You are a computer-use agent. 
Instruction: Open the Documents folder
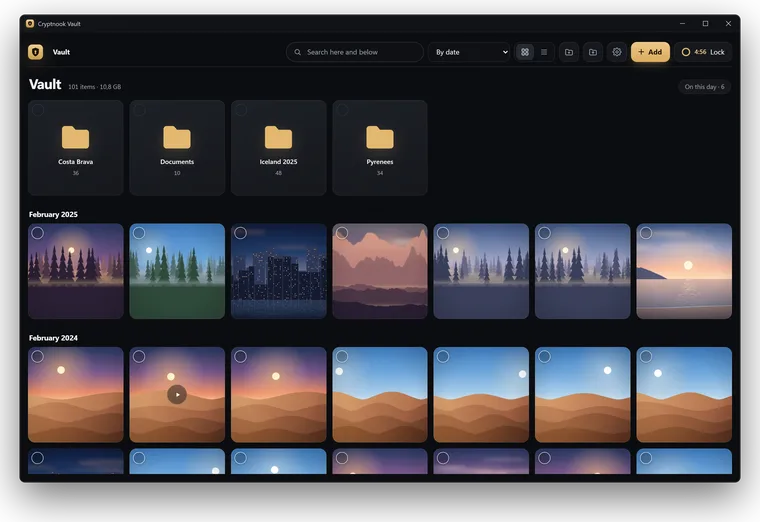pyautogui.click(x=177, y=148)
